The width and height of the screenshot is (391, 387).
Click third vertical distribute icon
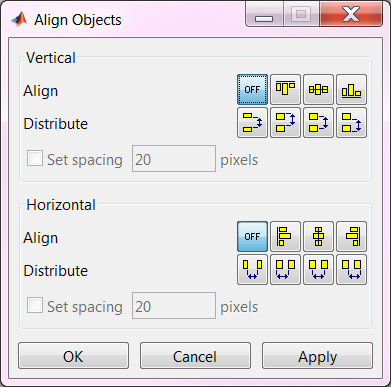tap(318, 122)
